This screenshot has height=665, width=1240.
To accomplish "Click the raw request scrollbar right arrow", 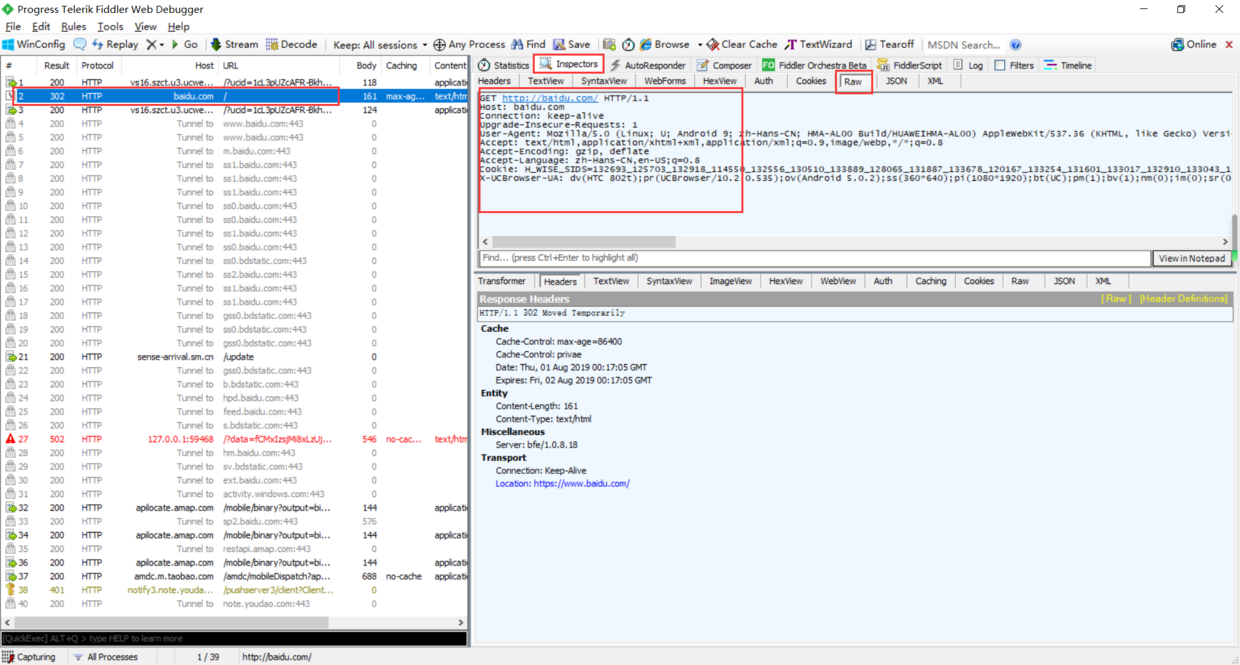I will [x=1225, y=242].
